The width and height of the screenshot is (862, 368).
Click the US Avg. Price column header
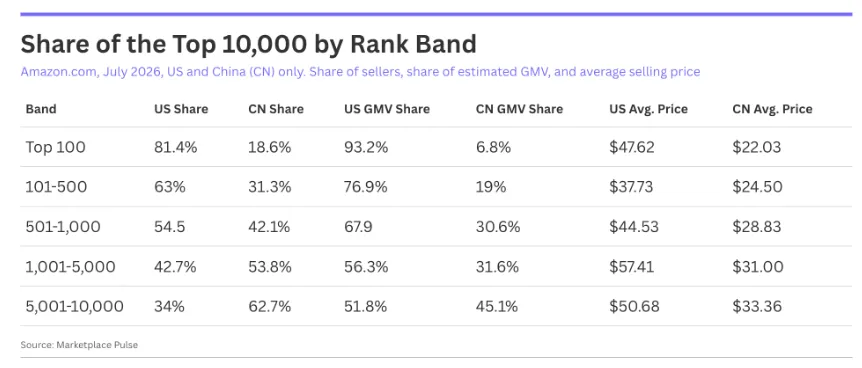coord(648,109)
